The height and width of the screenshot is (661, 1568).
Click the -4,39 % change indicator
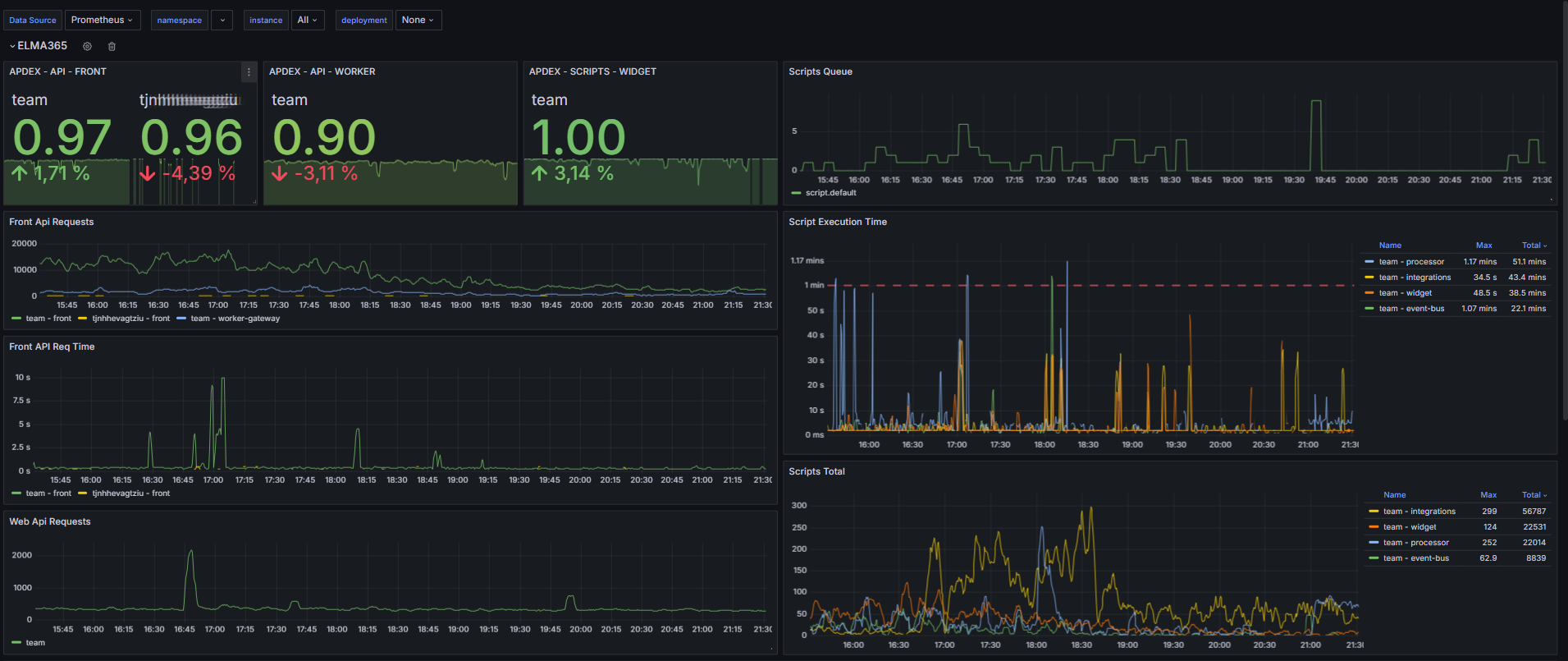pyautogui.click(x=188, y=173)
